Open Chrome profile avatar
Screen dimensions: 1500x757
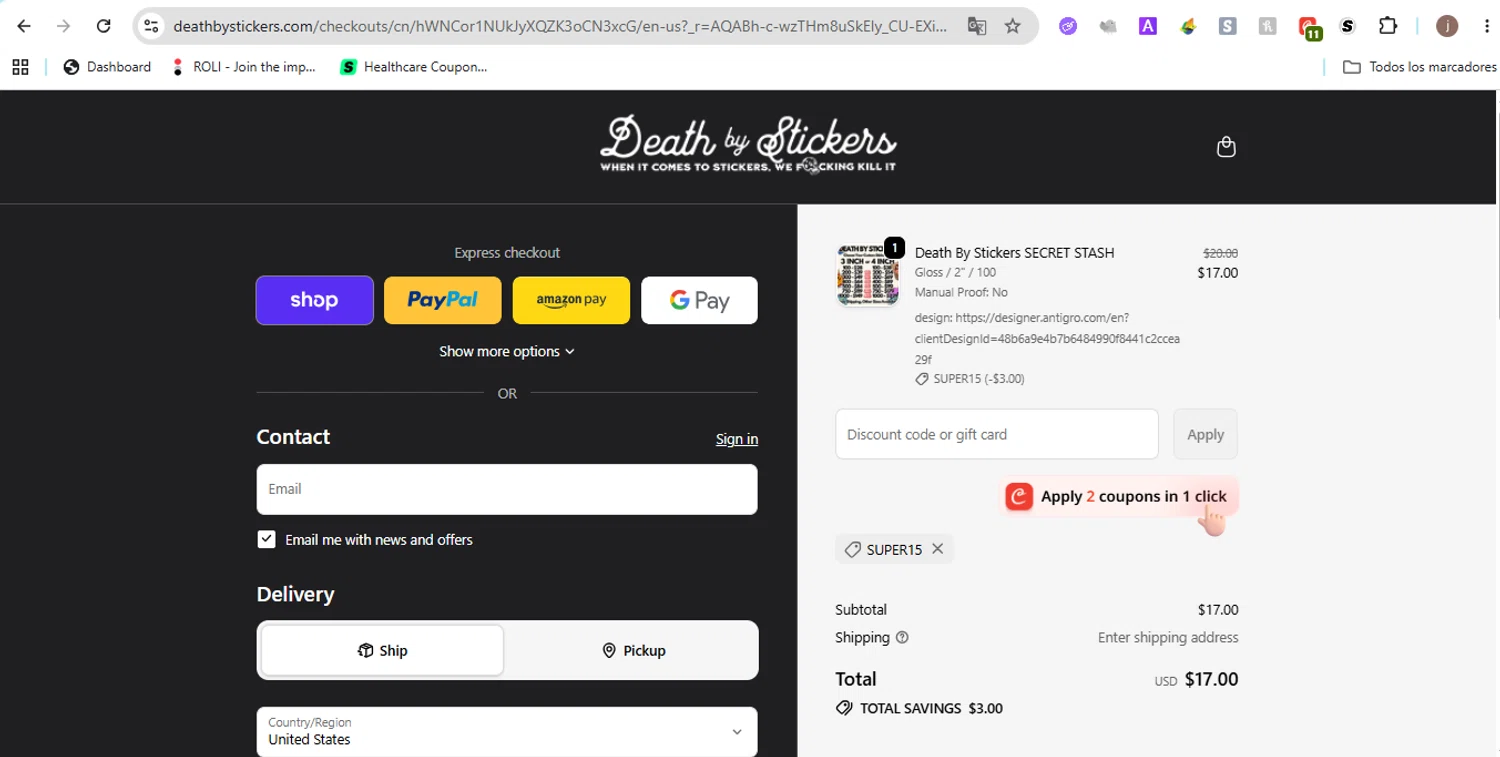(x=1447, y=26)
